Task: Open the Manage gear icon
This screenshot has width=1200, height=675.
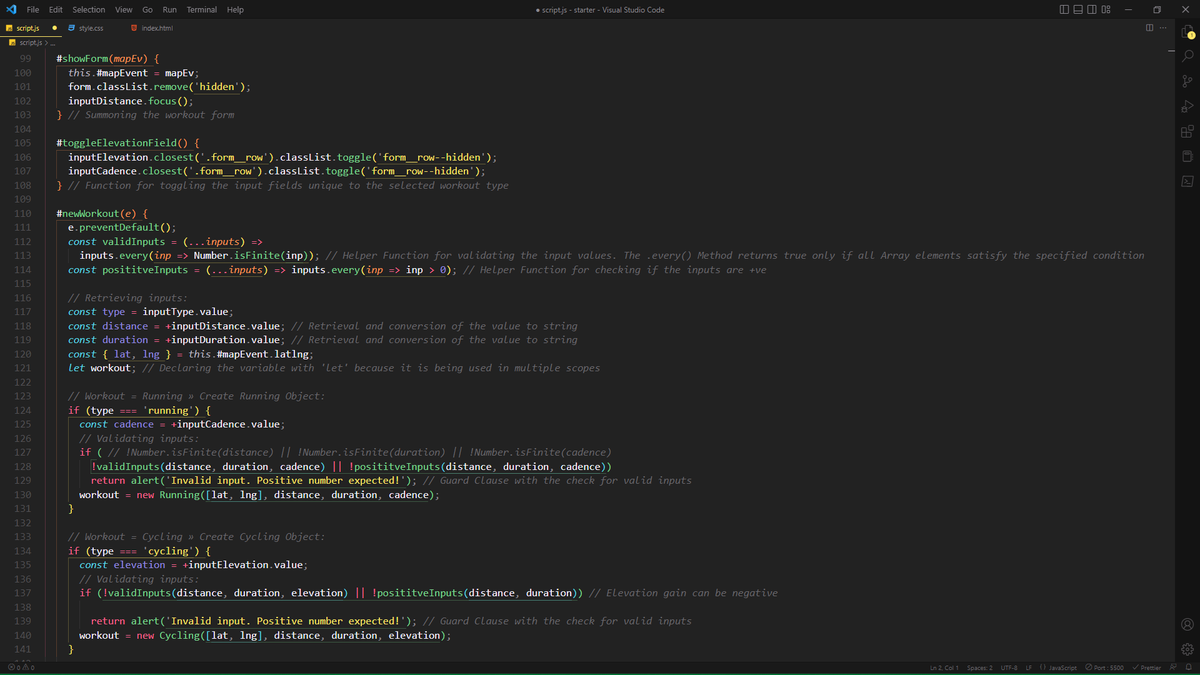Action: pos(1187,649)
